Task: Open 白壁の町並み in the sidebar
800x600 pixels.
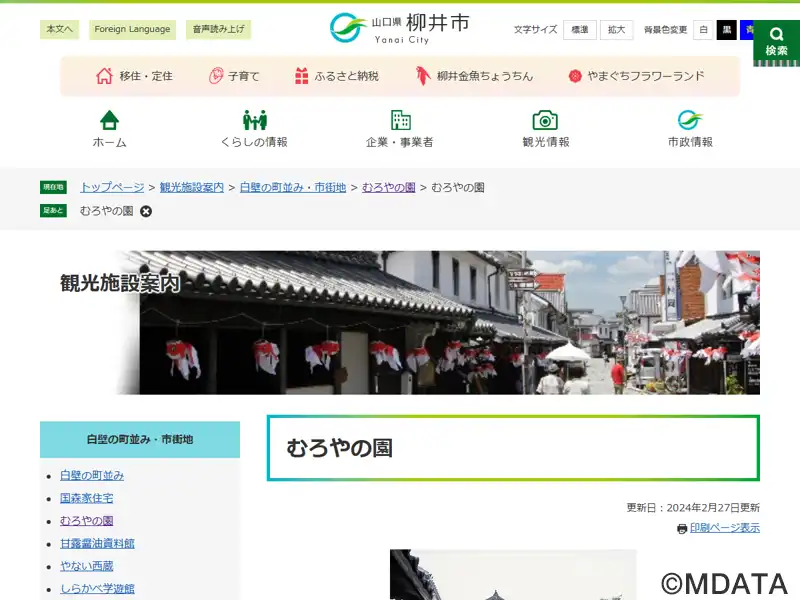Action: (92, 476)
